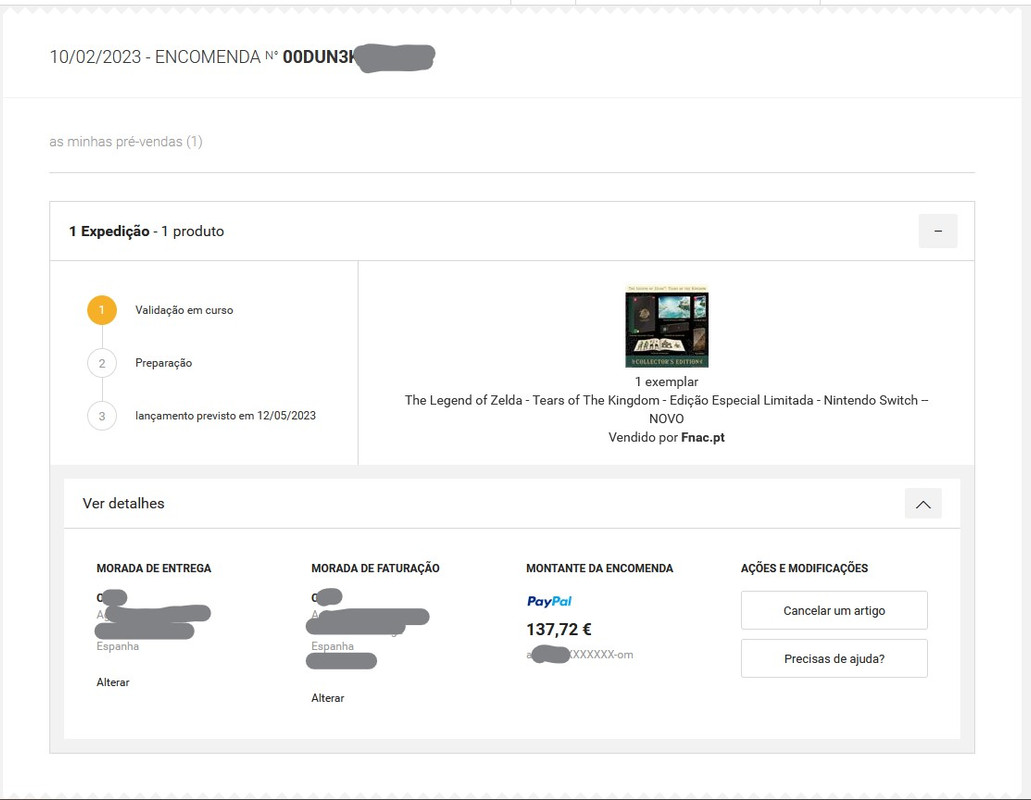
Task: Click Alterar under Morada de Entrega
Action: [112, 682]
